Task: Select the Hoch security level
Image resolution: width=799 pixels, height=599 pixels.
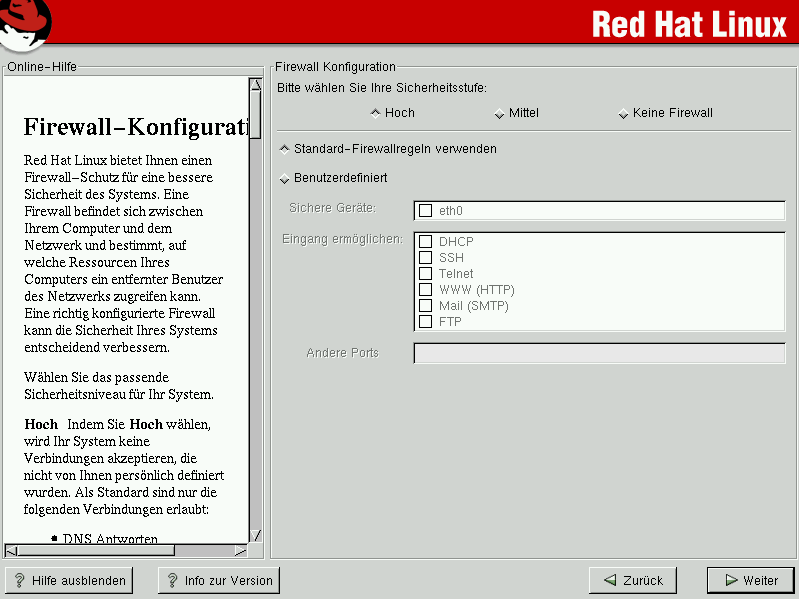Action: (x=376, y=113)
